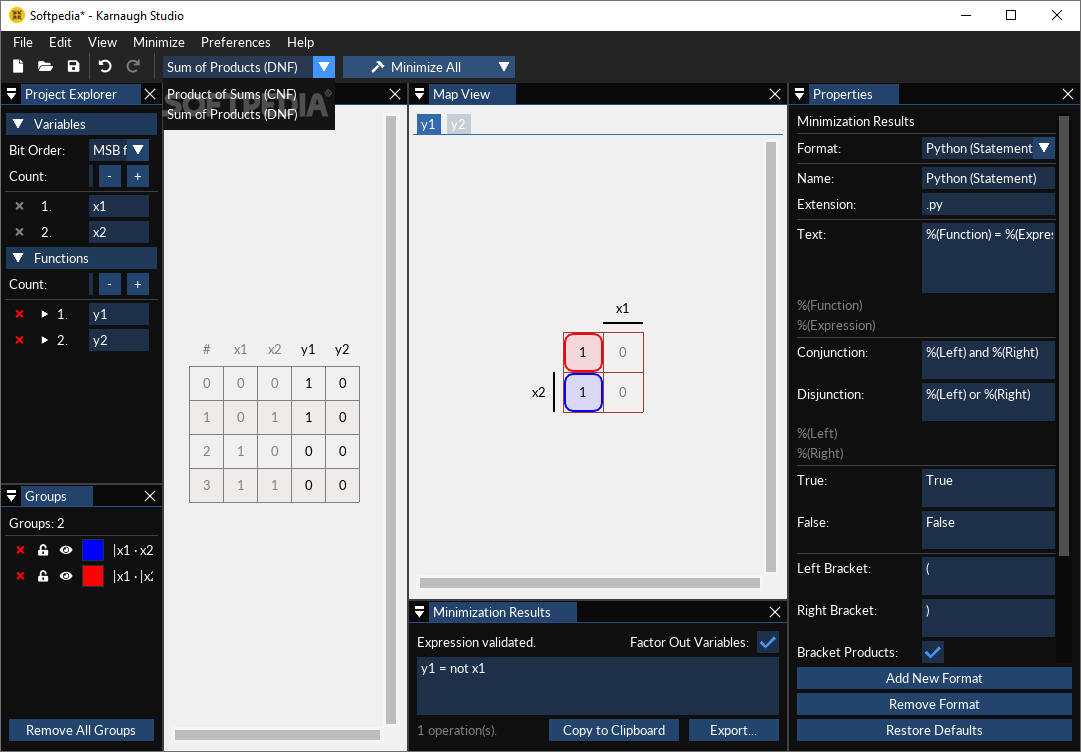This screenshot has height=752, width=1081.
Task: Toggle the red 1 cell in the Karnaugh map
Action: coord(583,352)
